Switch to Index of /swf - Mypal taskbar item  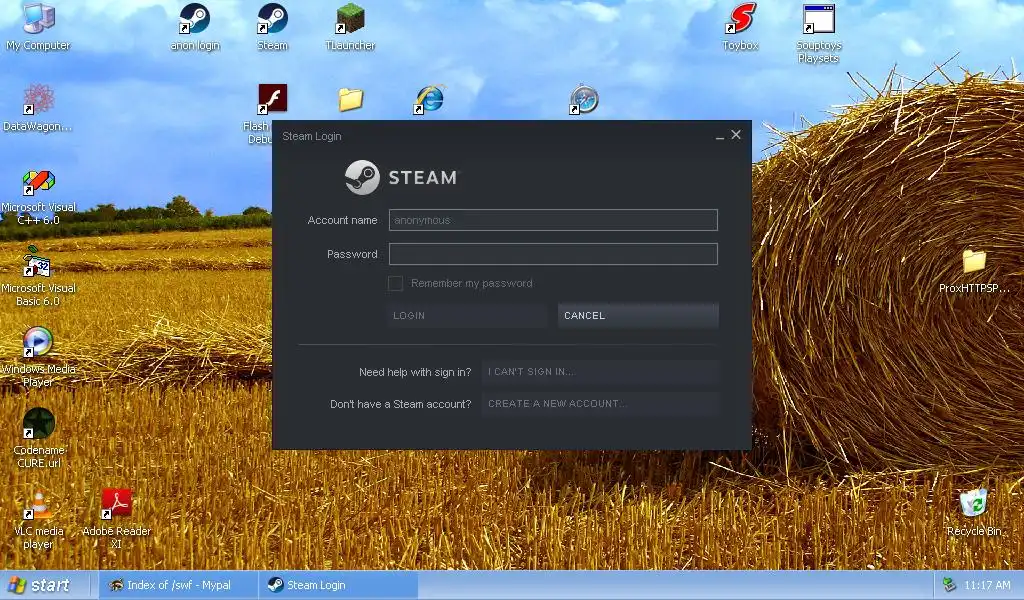178,585
